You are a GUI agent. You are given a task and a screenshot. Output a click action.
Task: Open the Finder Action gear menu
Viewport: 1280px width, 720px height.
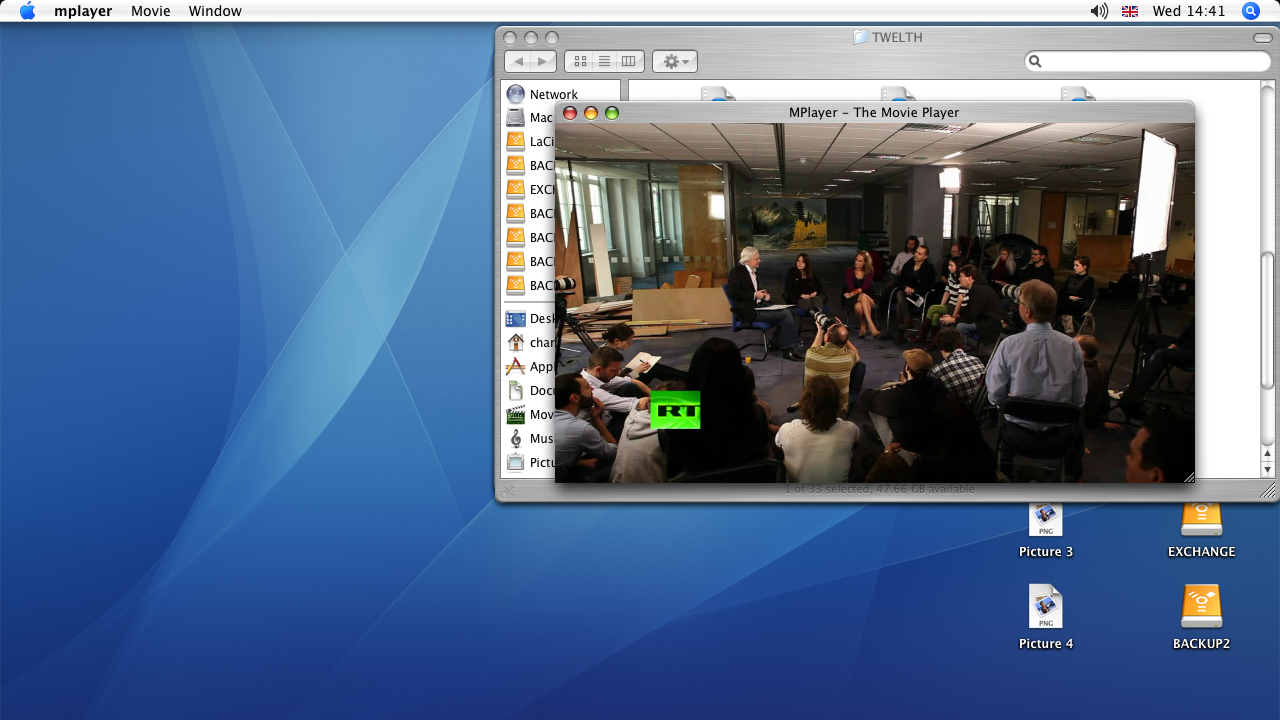point(675,61)
